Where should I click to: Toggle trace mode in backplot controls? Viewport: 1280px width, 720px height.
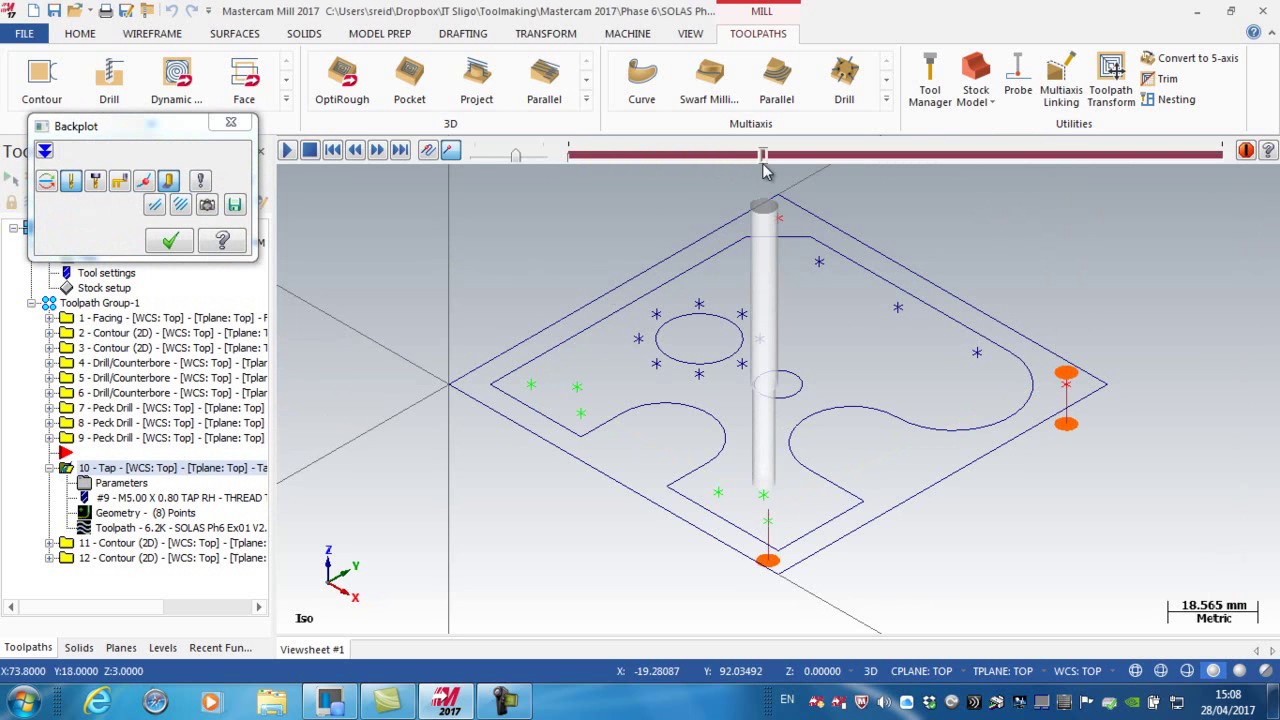pyautogui.click(x=428, y=150)
